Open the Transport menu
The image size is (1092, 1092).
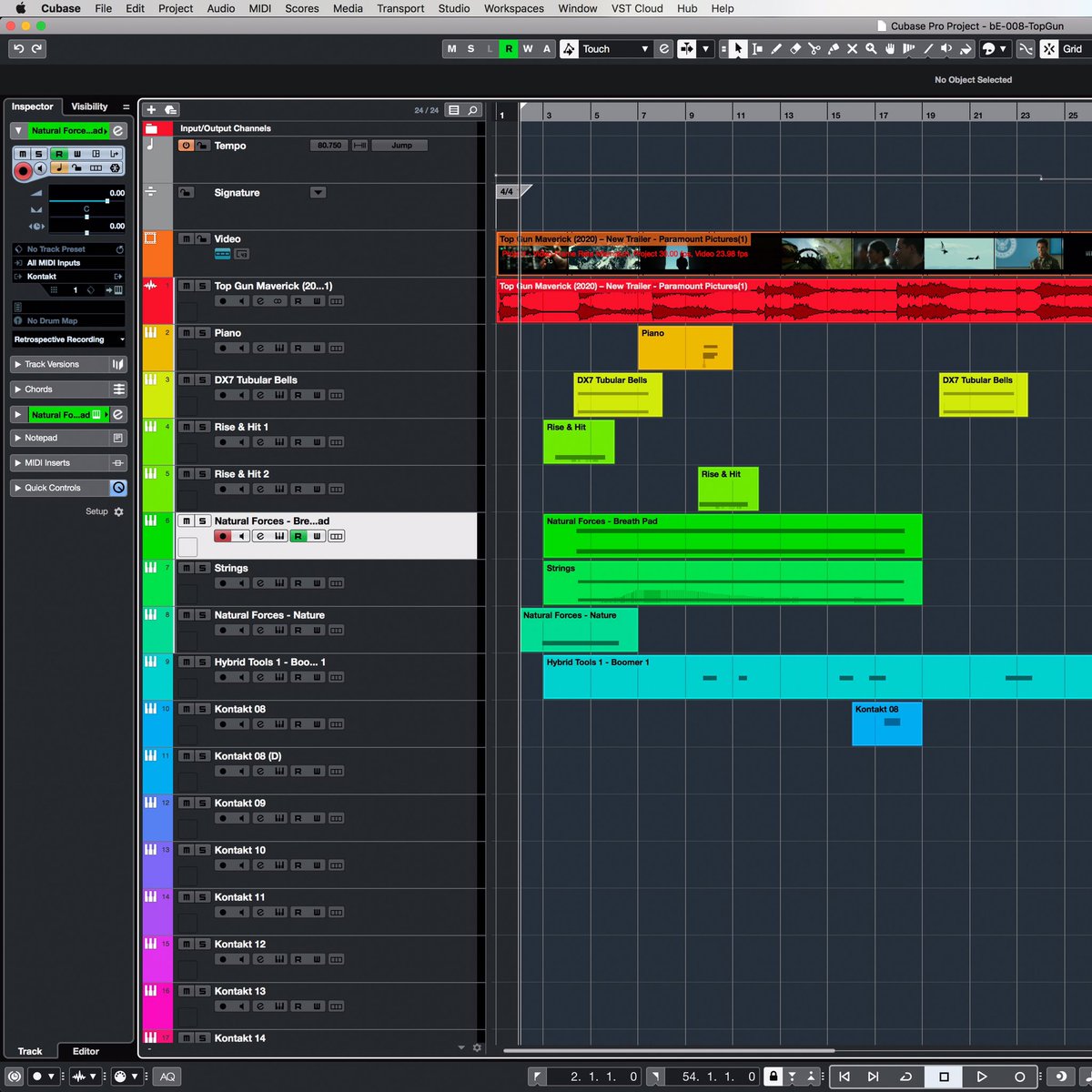tap(400, 8)
